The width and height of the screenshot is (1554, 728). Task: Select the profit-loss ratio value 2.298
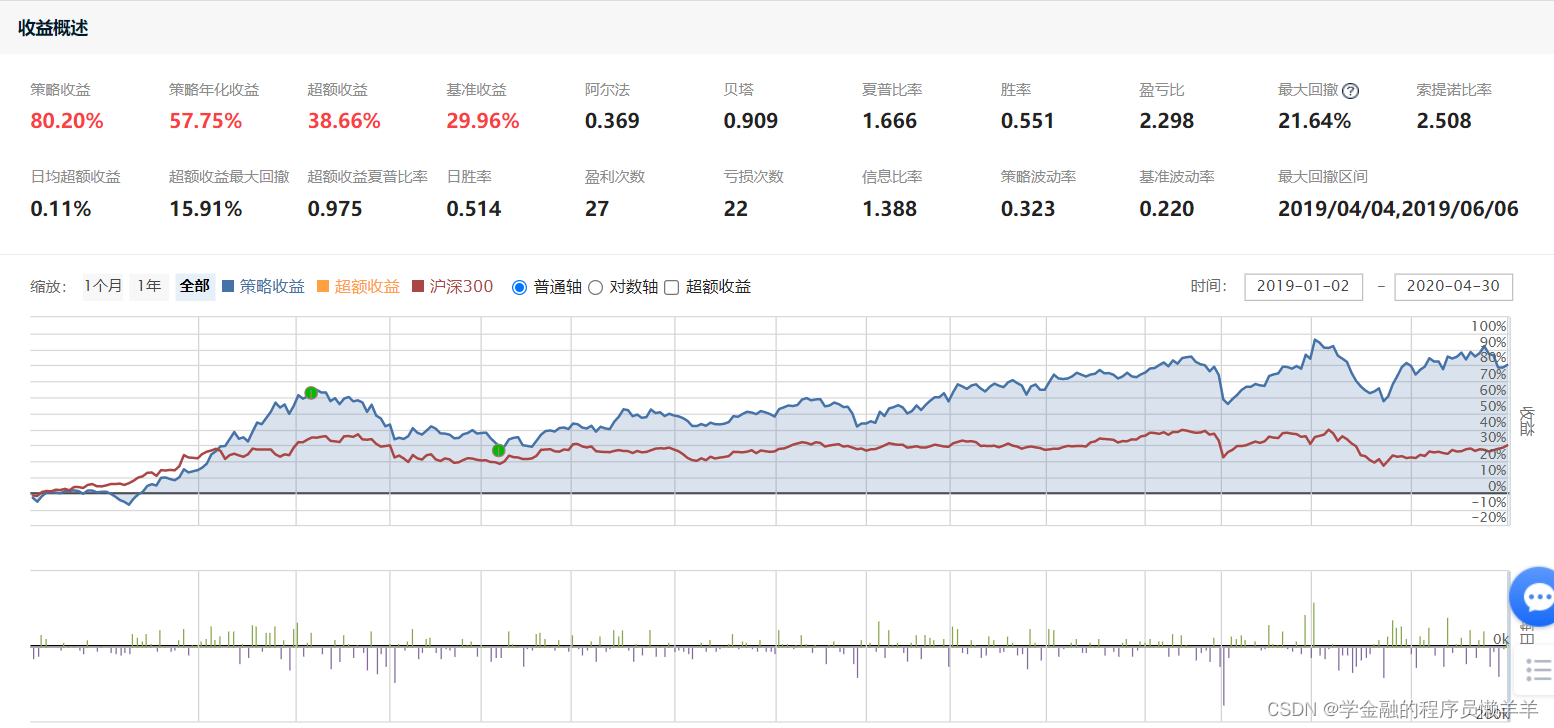point(1167,122)
